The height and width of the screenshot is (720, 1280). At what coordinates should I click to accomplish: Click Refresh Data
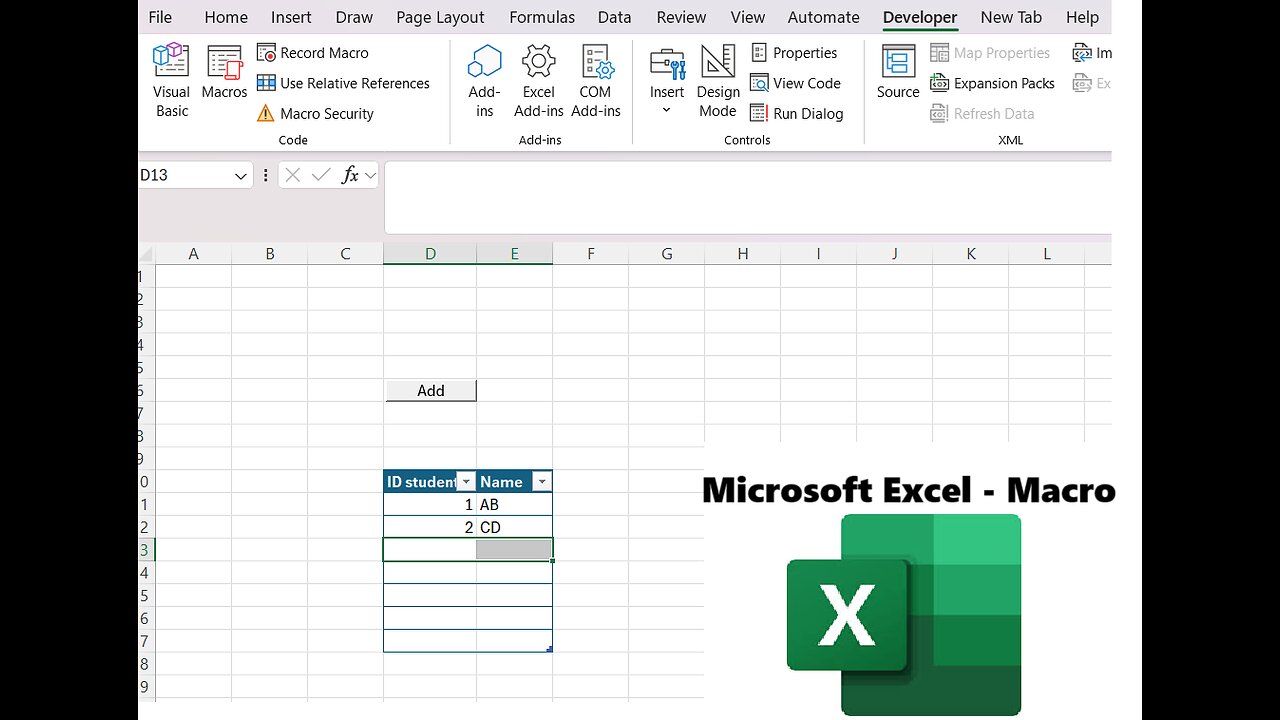(x=982, y=113)
